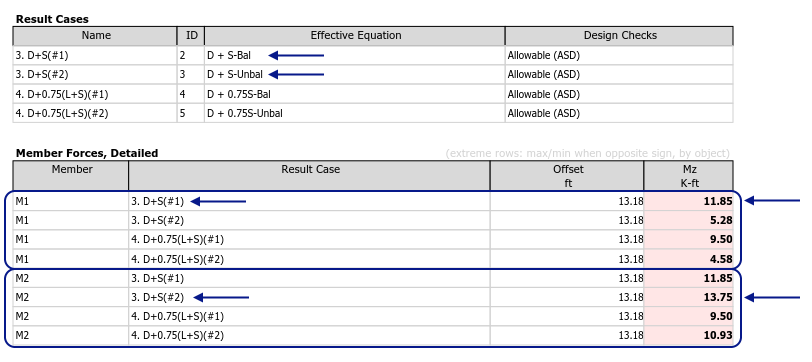The width and height of the screenshot is (812, 362).
Task: Select the Result Case column header
Action: [310, 176]
